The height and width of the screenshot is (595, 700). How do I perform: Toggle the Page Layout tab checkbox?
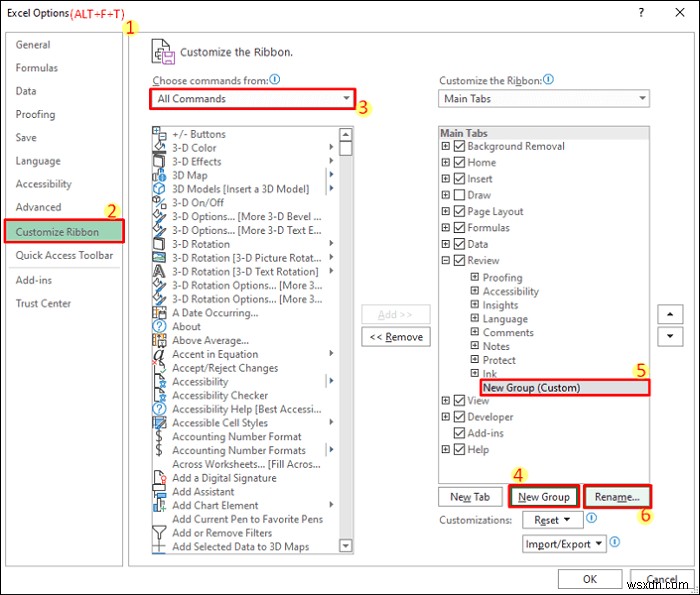[459, 211]
